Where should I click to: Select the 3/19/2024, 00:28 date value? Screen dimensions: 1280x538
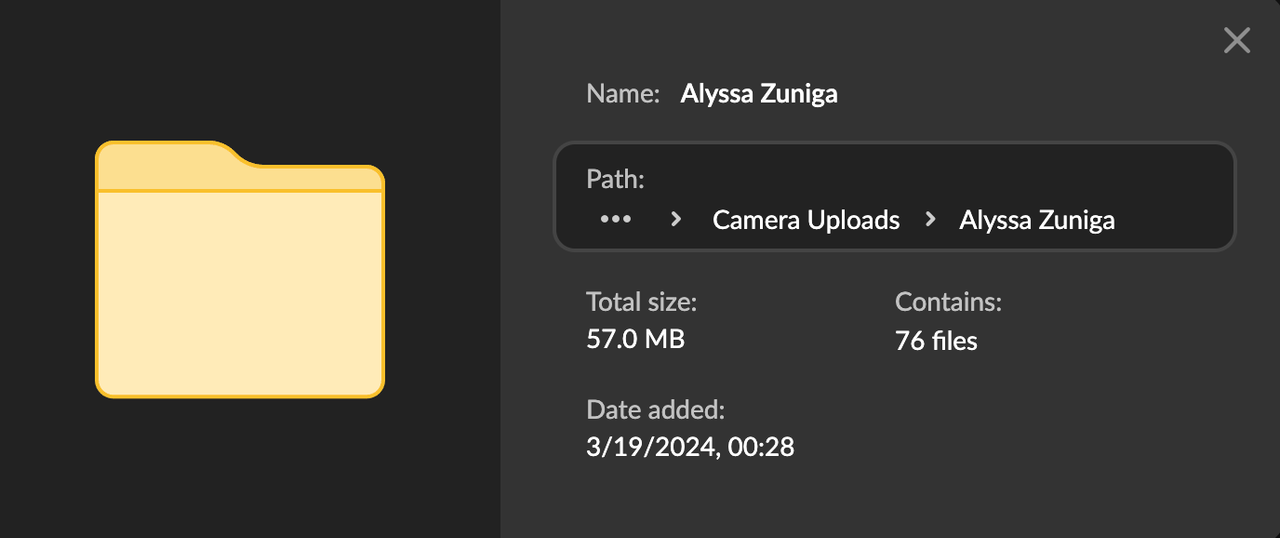(x=690, y=446)
